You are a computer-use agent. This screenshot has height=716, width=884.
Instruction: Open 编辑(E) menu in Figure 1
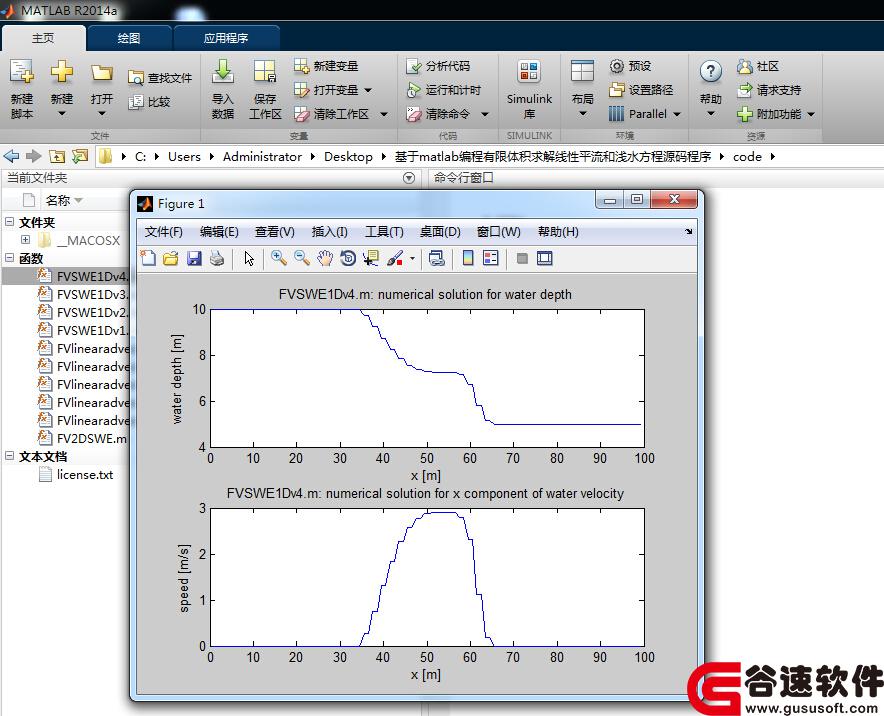219,232
